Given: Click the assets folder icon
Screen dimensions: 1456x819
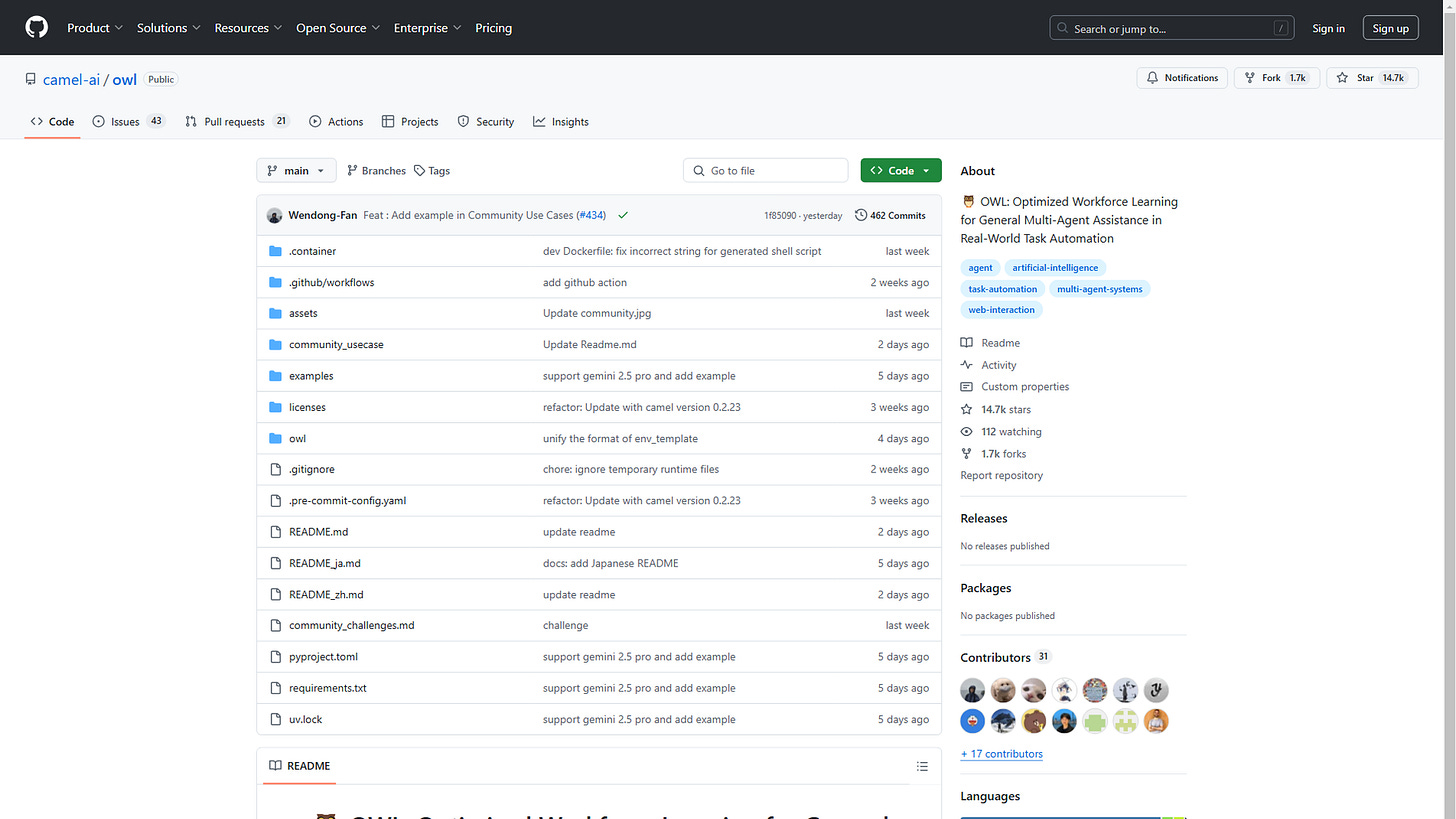Looking at the screenshot, I should point(276,313).
